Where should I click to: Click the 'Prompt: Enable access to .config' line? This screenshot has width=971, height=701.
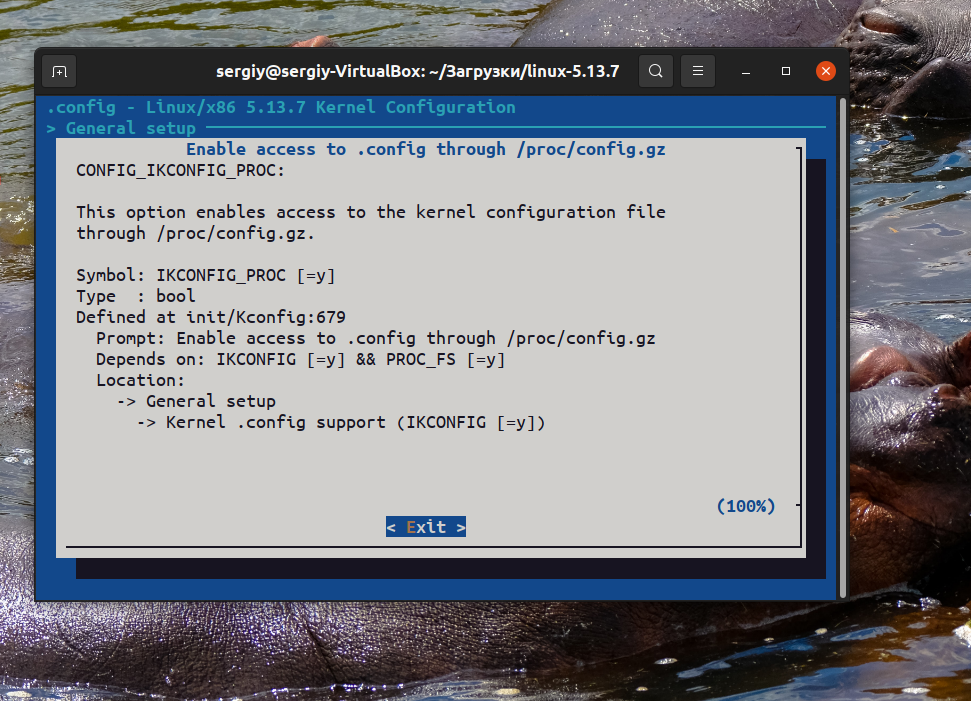pyautogui.click(x=375, y=338)
